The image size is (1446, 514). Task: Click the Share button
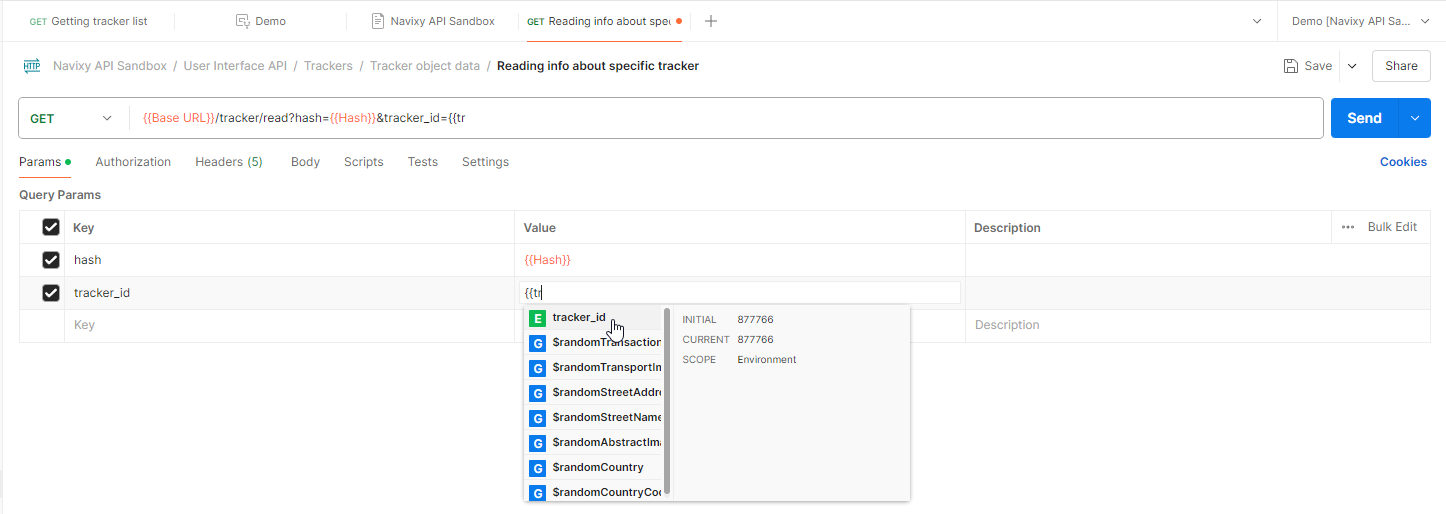1401,66
